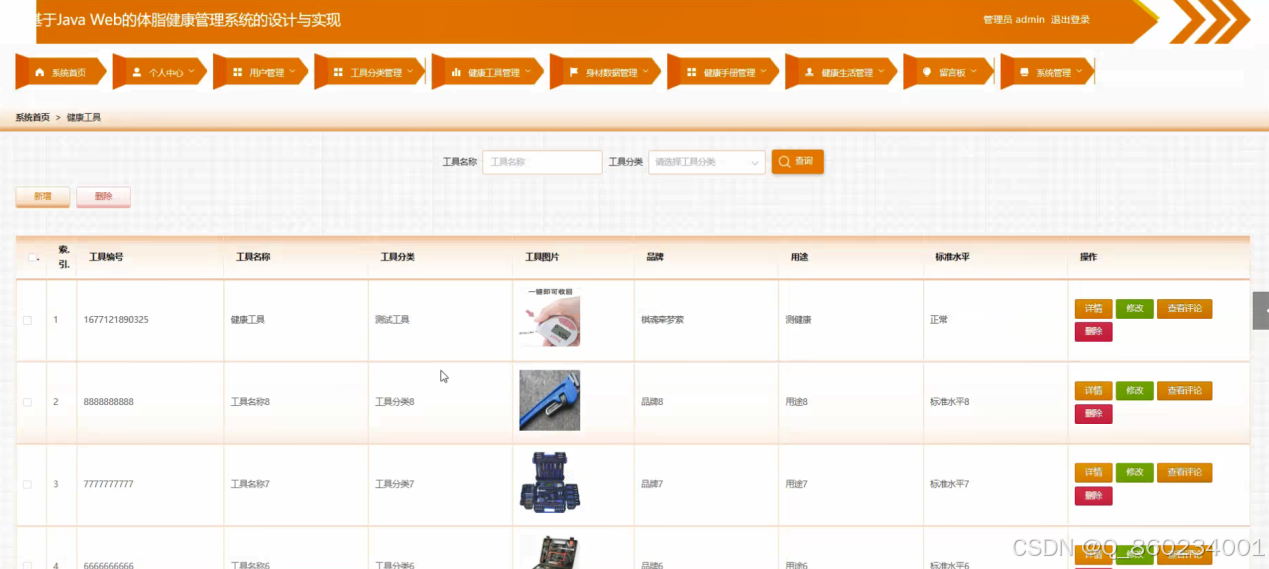The height and width of the screenshot is (569, 1269).
Task: Click cell text 棋魂奉梦索
Action: pos(662,320)
